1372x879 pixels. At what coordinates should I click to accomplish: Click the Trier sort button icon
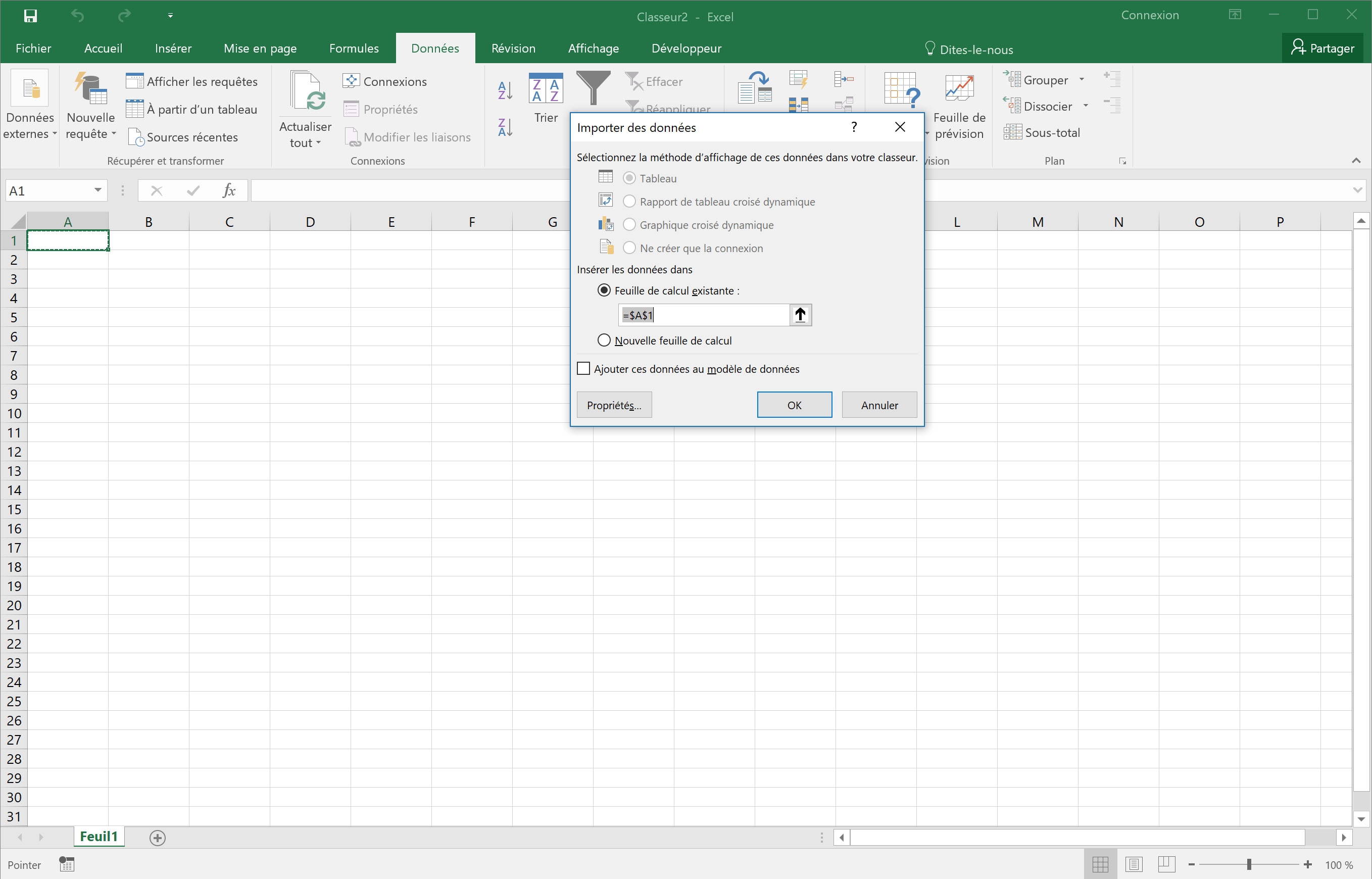(x=546, y=89)
